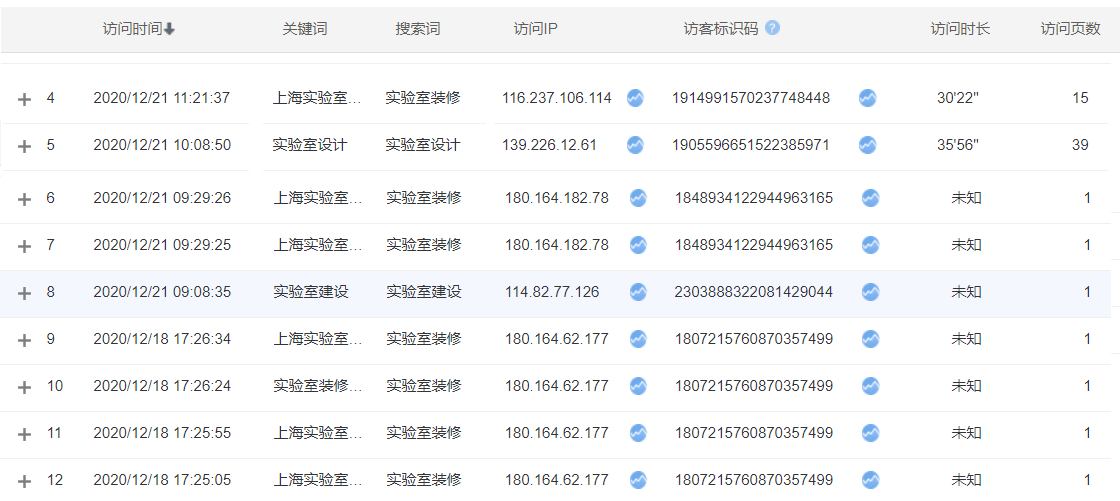Click help question mark beside 访客标识码
Viewport: 1120px width, 501px height.
click(x=772, y=28)
